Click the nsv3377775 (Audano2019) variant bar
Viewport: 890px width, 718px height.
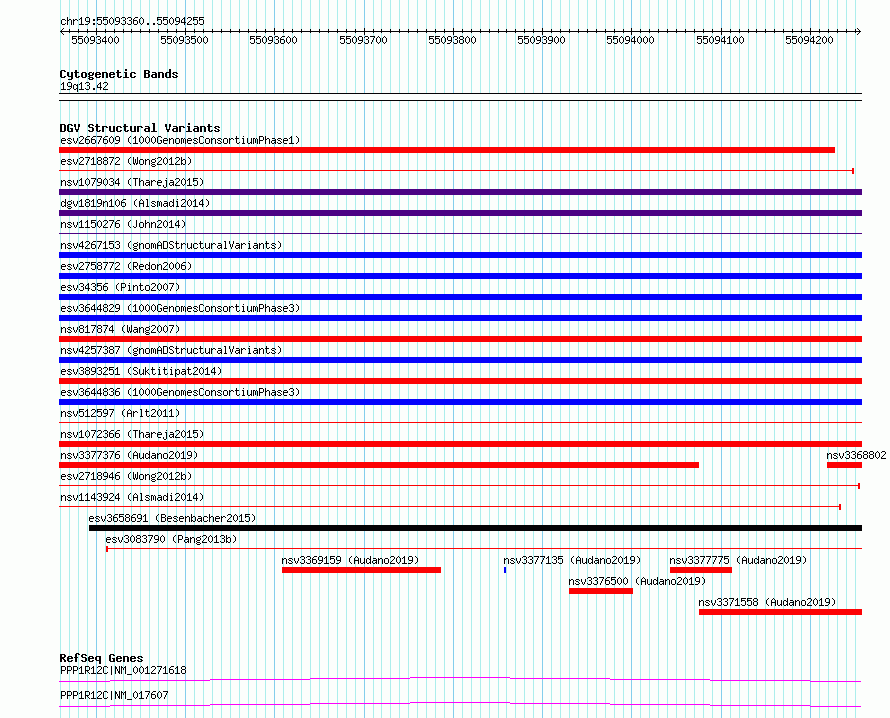[700, 570]
